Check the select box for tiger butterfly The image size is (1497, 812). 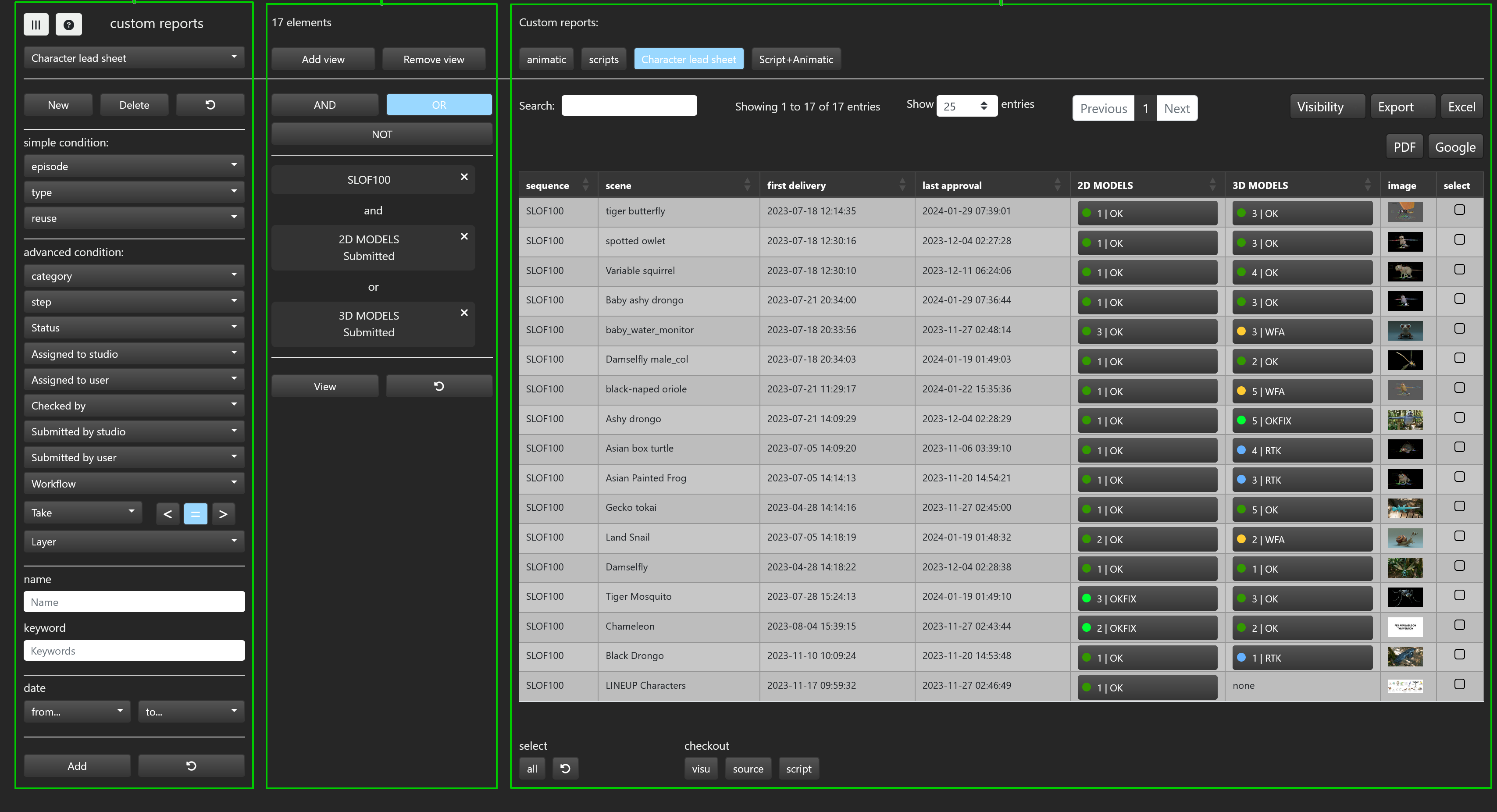tap(1459, 210)
